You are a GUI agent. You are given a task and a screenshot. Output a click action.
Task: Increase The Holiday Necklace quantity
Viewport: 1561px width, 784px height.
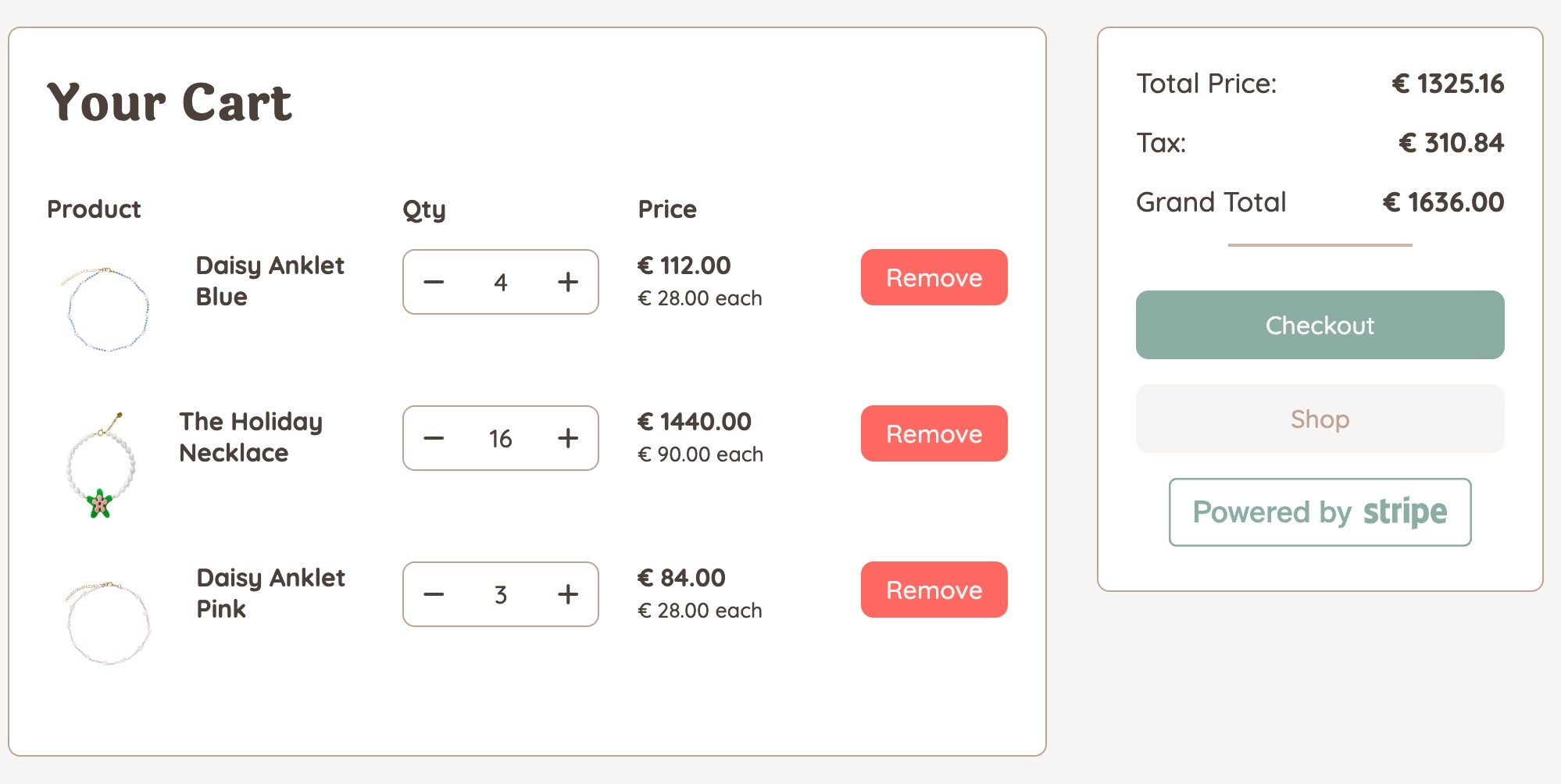tap(568, 438)
